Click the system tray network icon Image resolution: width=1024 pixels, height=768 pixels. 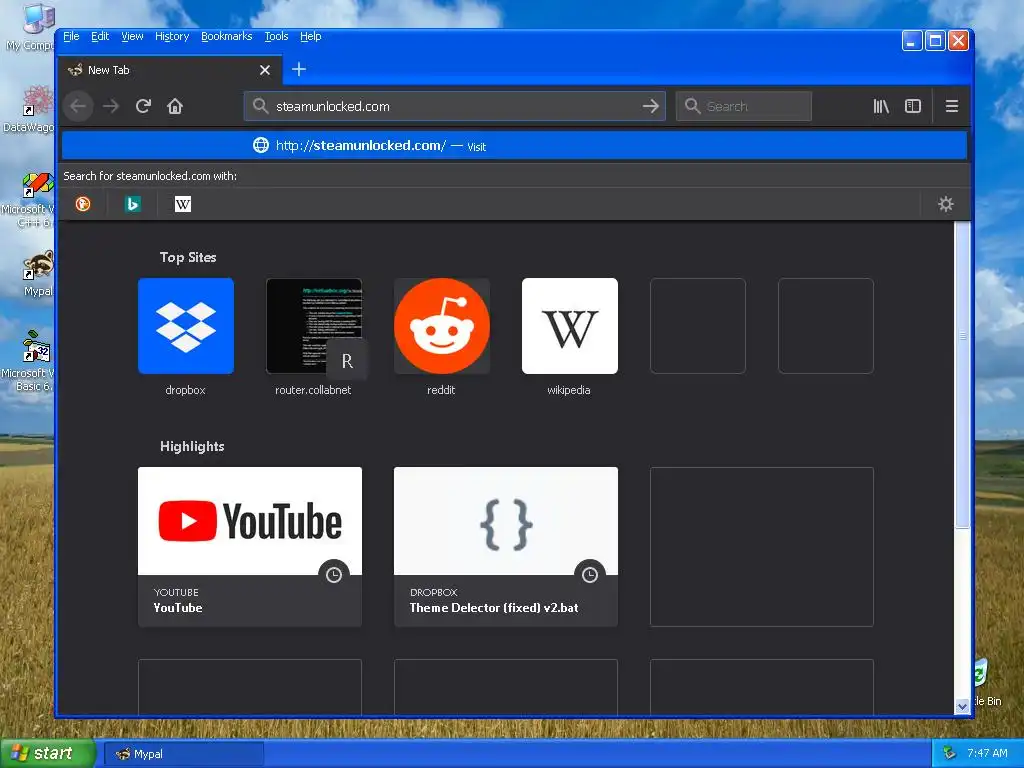[x=949, y=753]
